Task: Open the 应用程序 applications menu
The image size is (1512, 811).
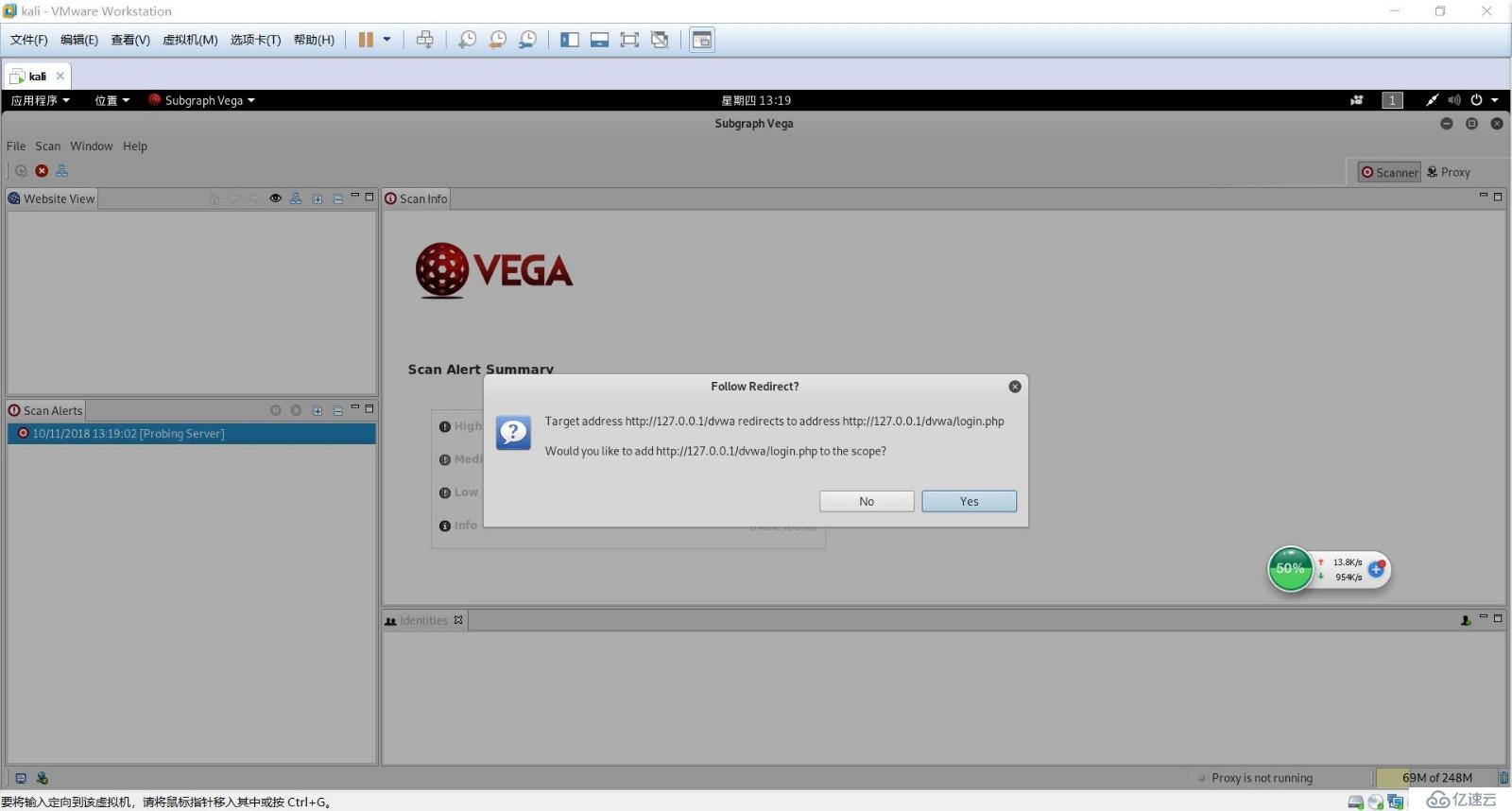Action: point(40,100)
